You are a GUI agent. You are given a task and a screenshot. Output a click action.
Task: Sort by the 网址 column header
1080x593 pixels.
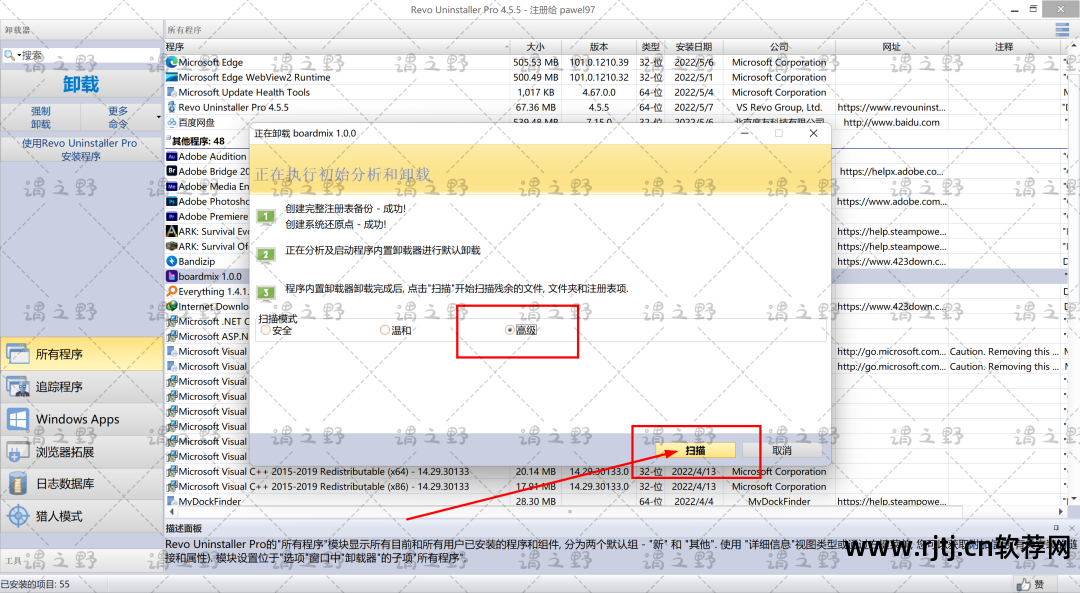pyautogui.click(x=891, y=47)
